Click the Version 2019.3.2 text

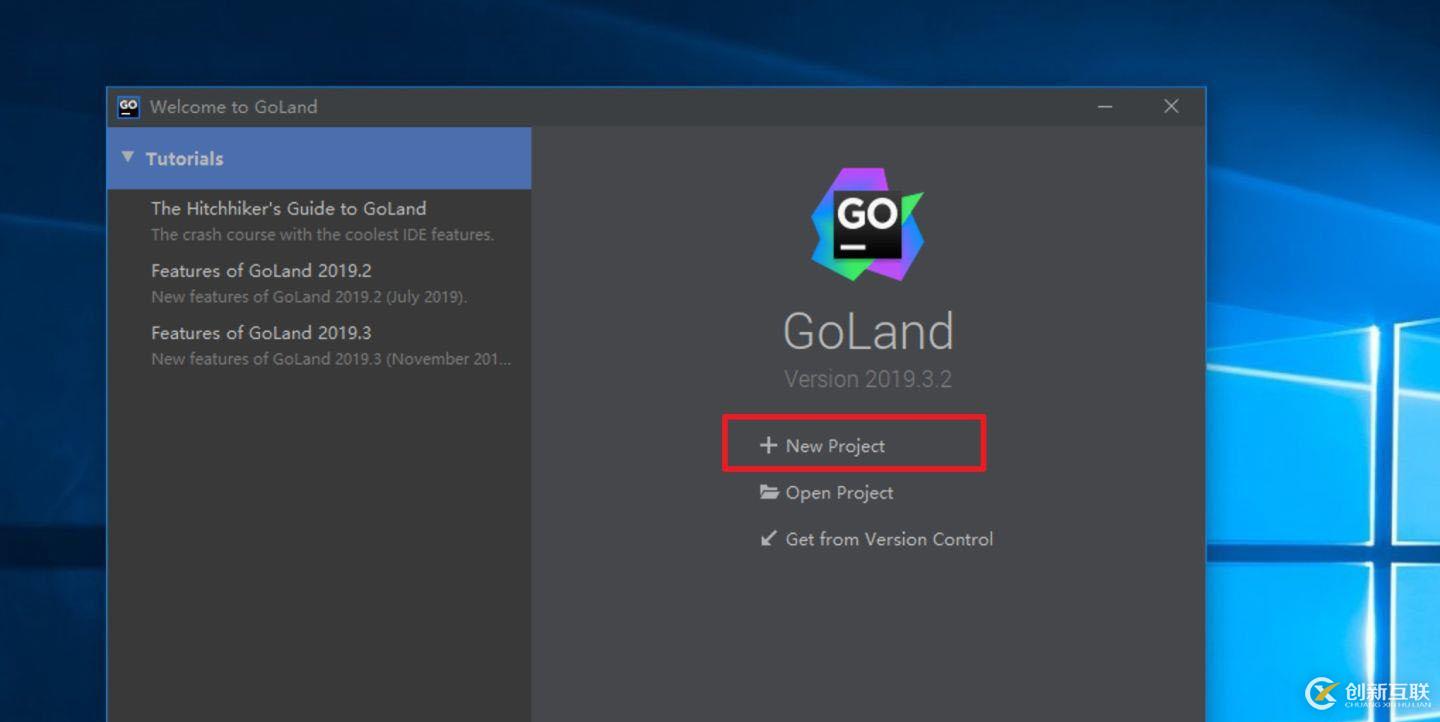click(868, 379)
